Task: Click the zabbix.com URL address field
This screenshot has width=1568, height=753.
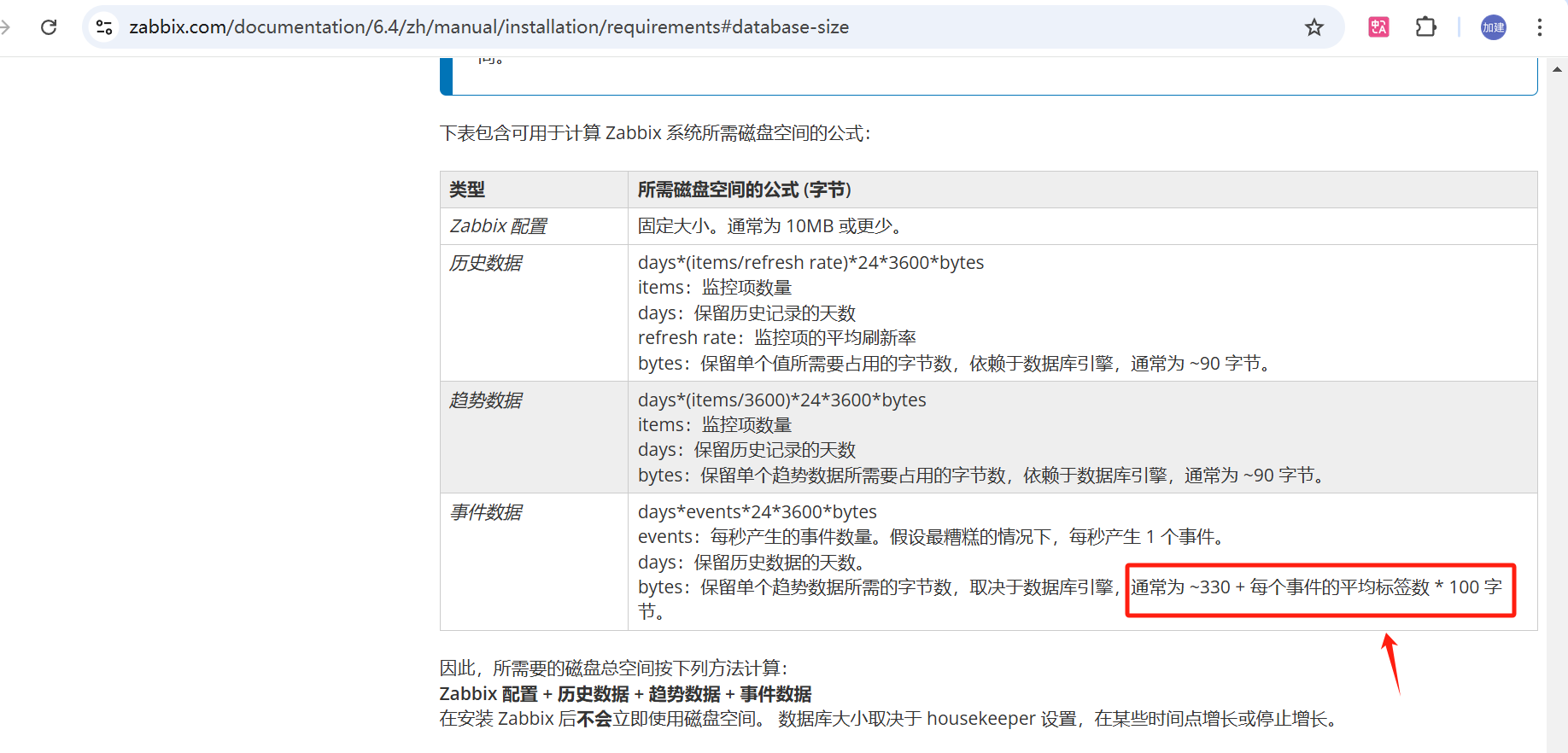Action: pyautogui.click(x=489, y=27)
